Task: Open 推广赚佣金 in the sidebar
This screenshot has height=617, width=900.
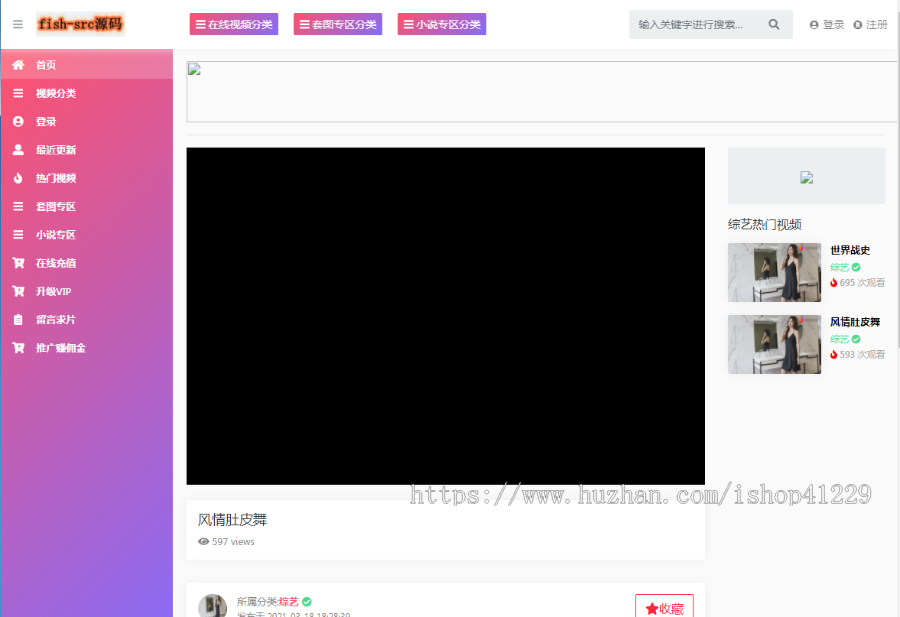Action: (x=87, y=348)
